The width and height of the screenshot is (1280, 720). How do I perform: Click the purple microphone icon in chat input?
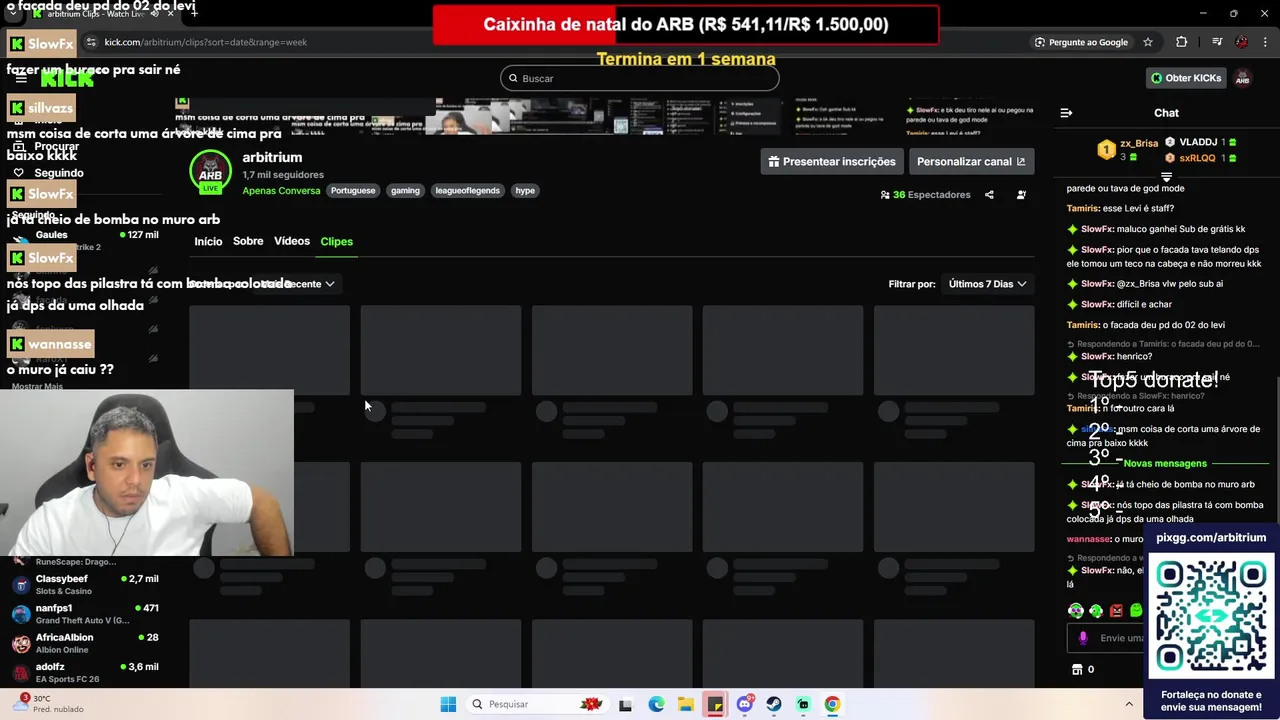(x=1082, y=638)
